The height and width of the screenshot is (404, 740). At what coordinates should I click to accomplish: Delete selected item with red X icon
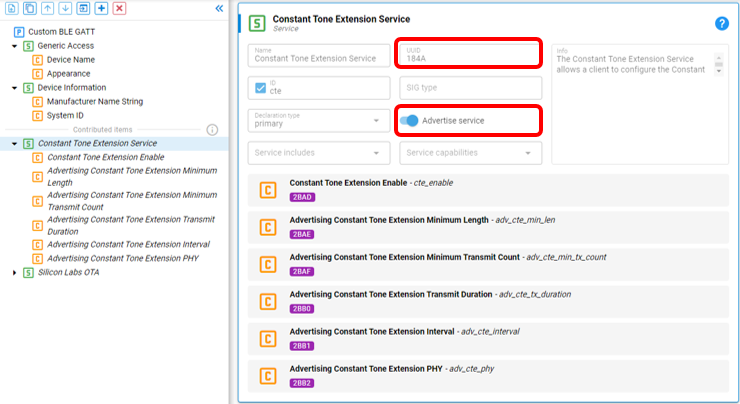[119, 8]
